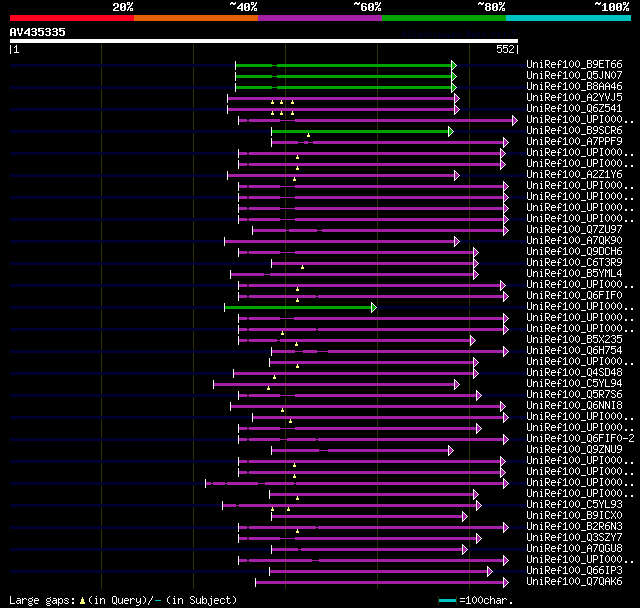The image size is (640, 608).
Task: Click the UniRef100_A2Z1Y6 label
Action: click(x=574, y=175)
